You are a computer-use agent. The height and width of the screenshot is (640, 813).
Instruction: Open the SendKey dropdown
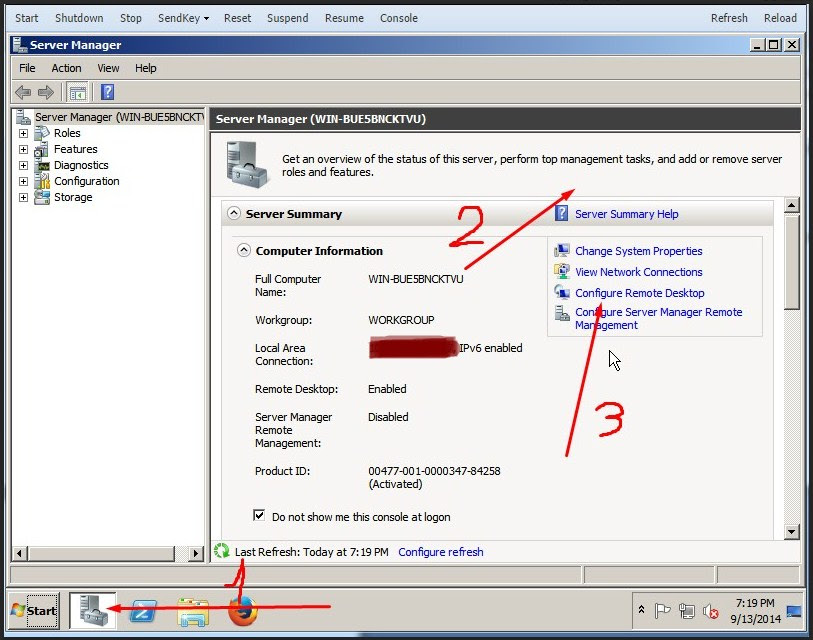point(183,18)
